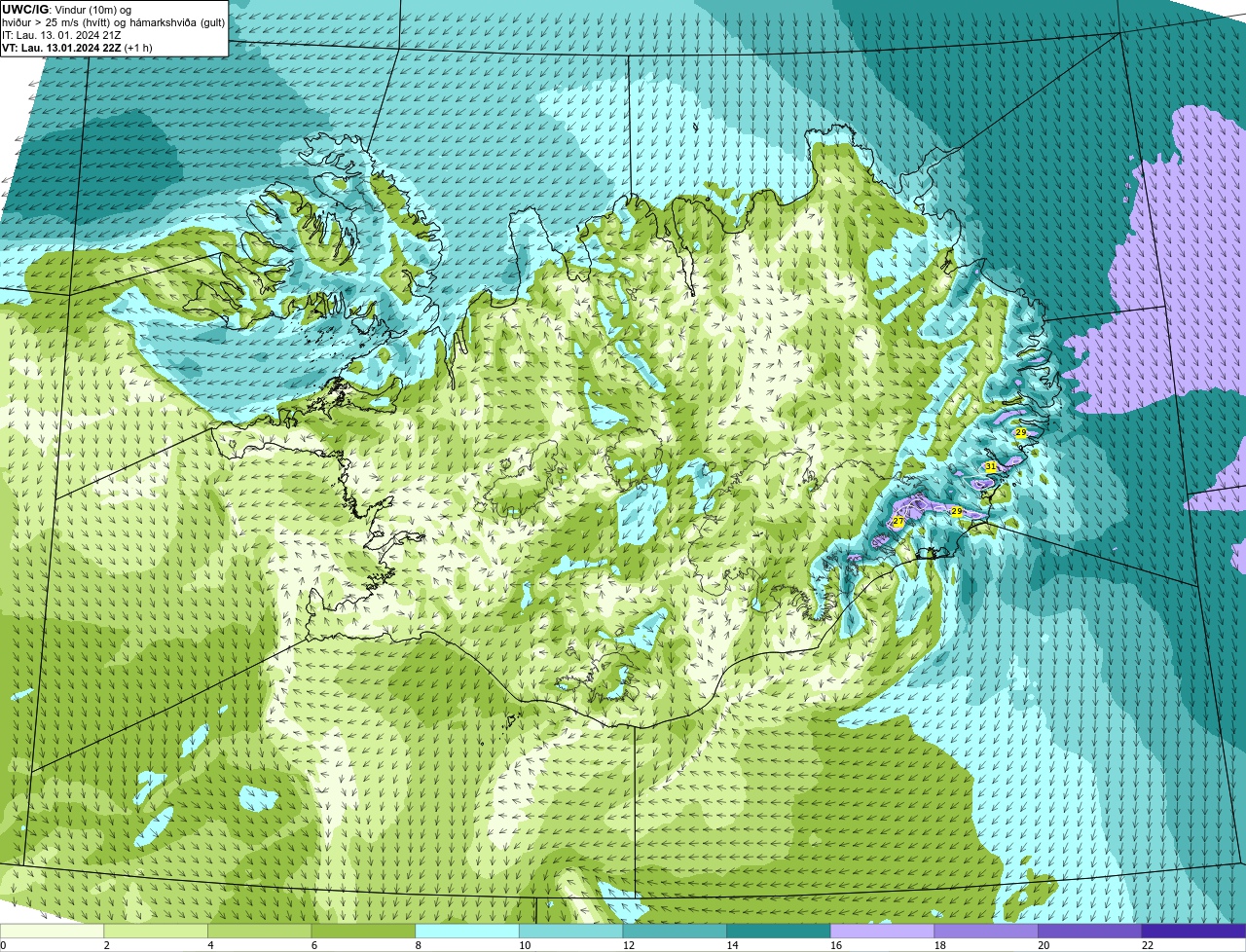The width and height of the screenshot is (1246, 952).
Task: Click the yellow 27 gust label
Action: (898, 523)
